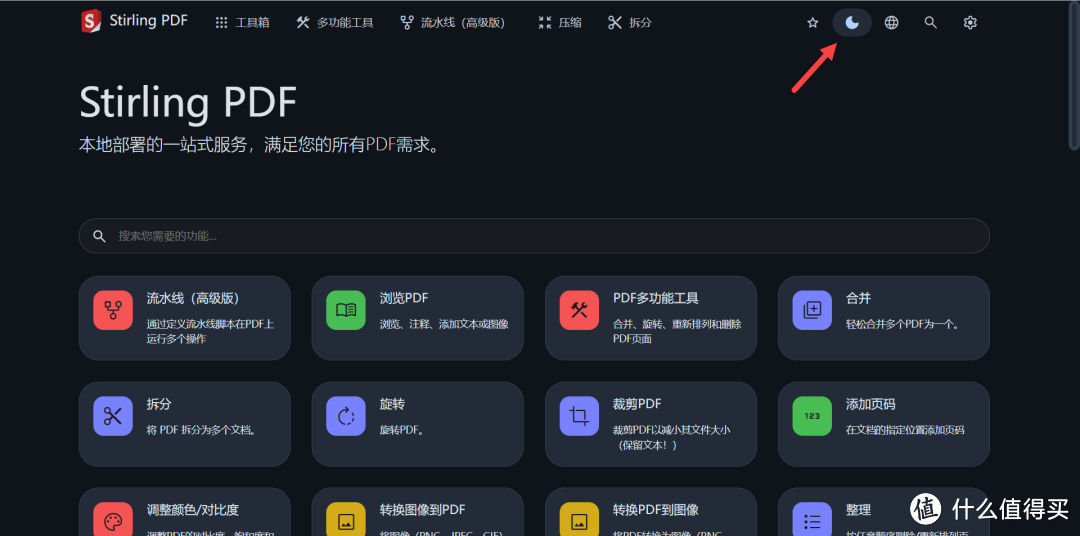Toggle dark mode moon icon
Image resolution: width=1080 pixels, height=536 pixels.
(x=852, y=23)
